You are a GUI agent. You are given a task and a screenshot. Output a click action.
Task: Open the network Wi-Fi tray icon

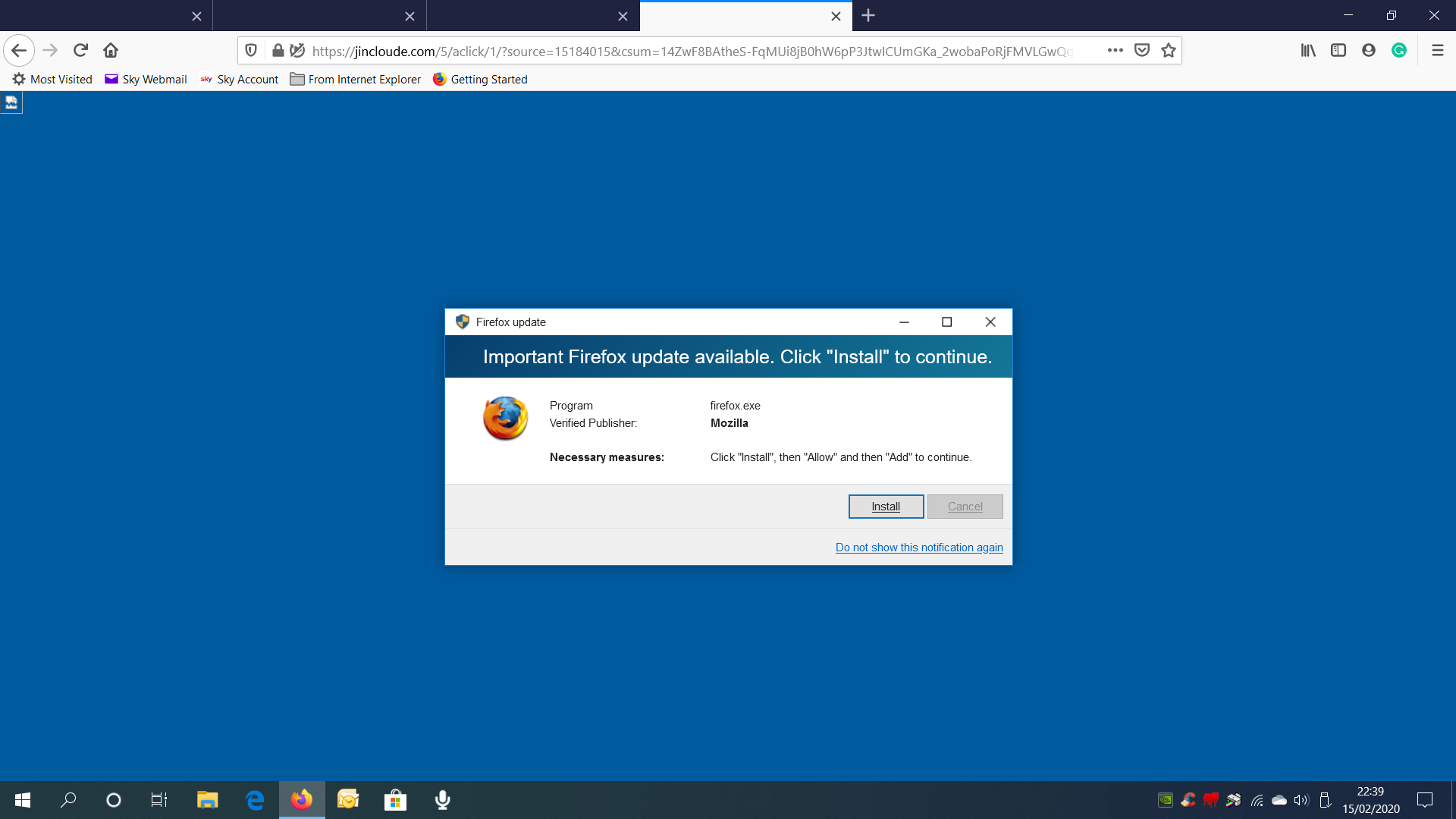point(1257,800)
